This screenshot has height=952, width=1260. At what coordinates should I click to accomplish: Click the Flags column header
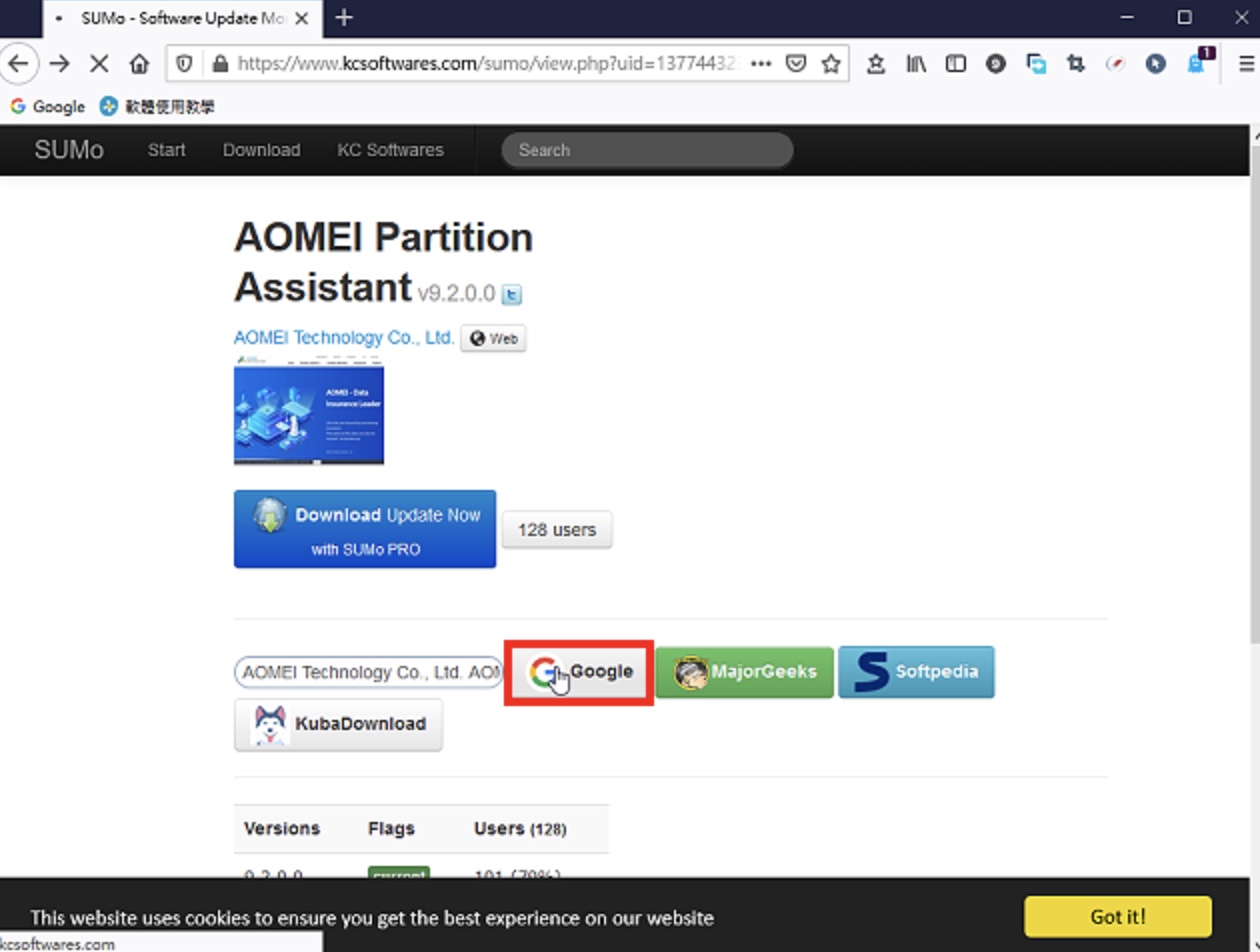pyautogui.click(x=391, y=829)
